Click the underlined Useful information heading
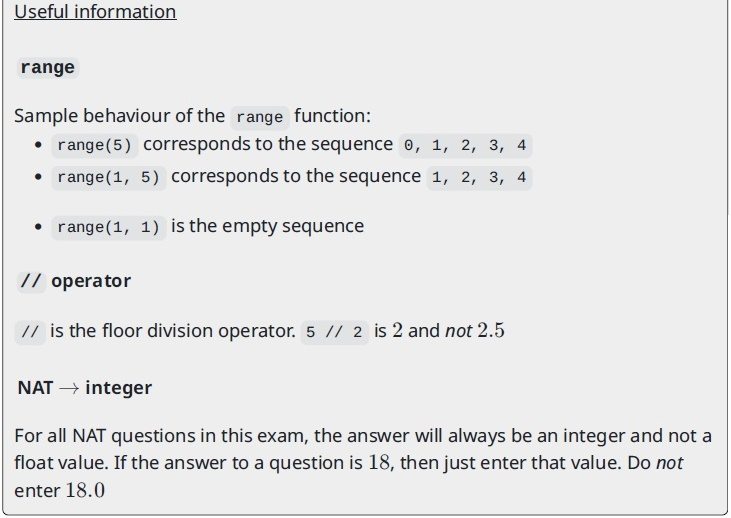 (95, 12)
